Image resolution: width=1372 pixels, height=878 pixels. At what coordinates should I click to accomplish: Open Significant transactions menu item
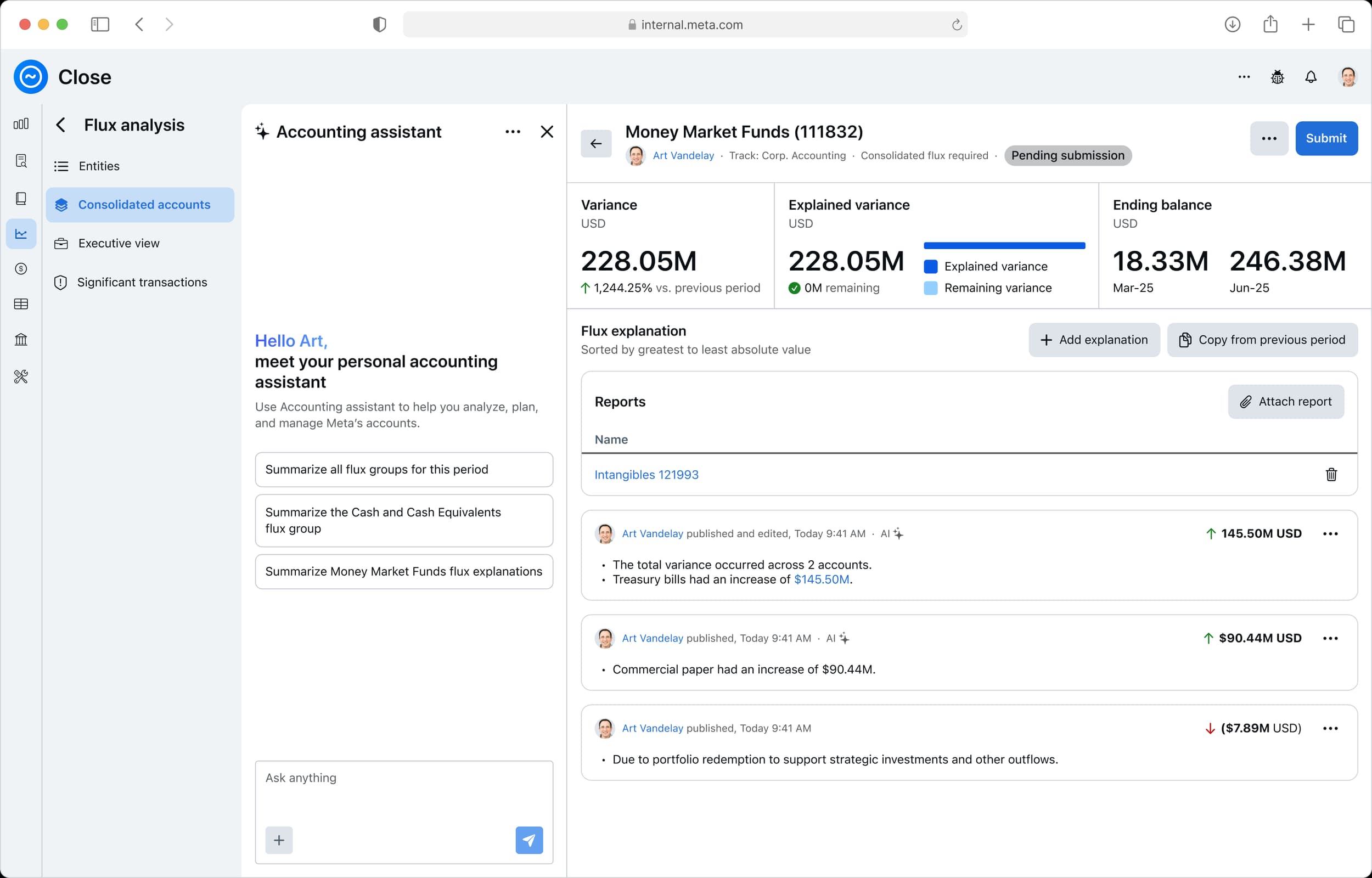[140, 282]
